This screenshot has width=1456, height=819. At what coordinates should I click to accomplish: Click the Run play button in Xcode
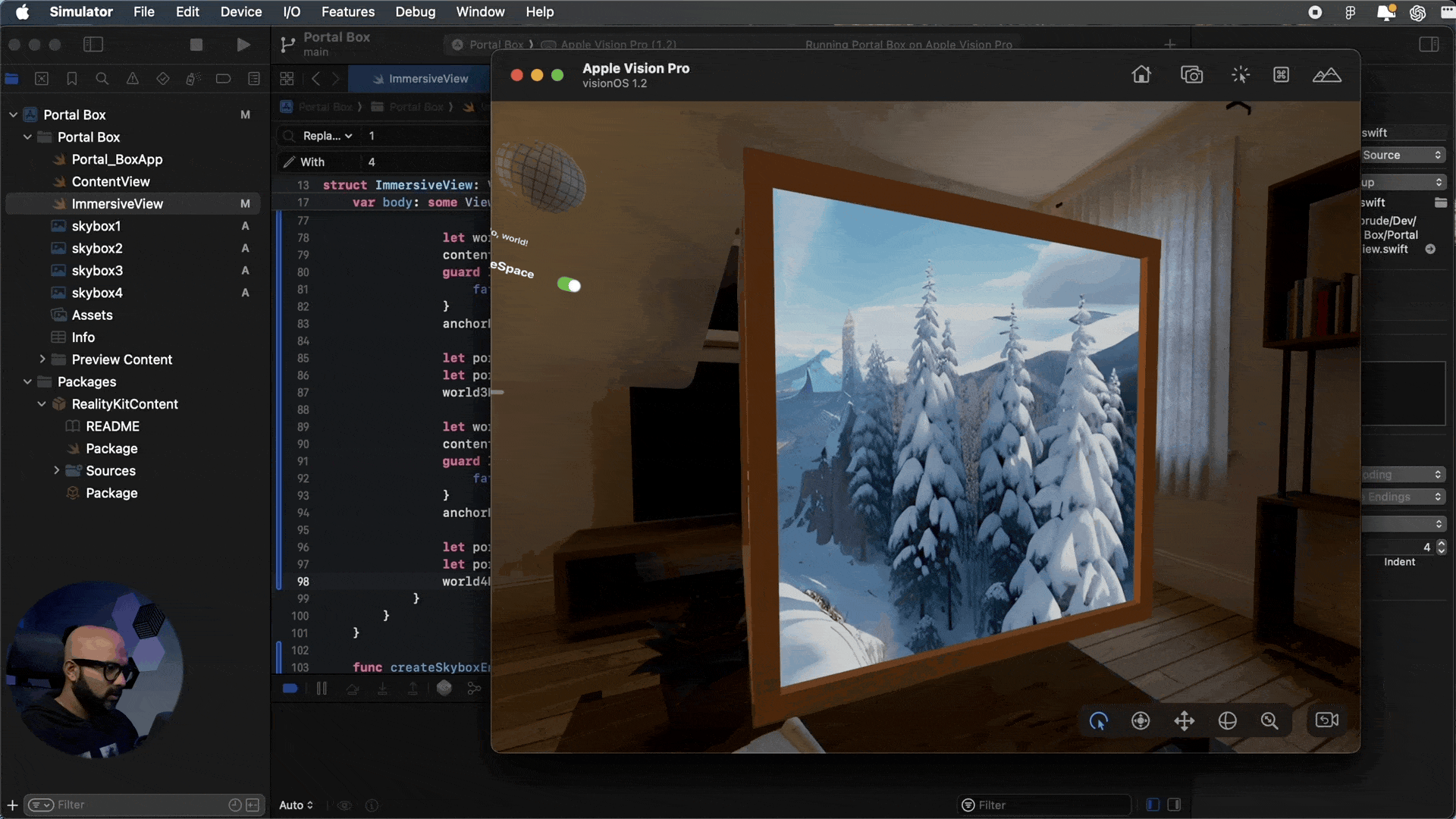(243, 45)
